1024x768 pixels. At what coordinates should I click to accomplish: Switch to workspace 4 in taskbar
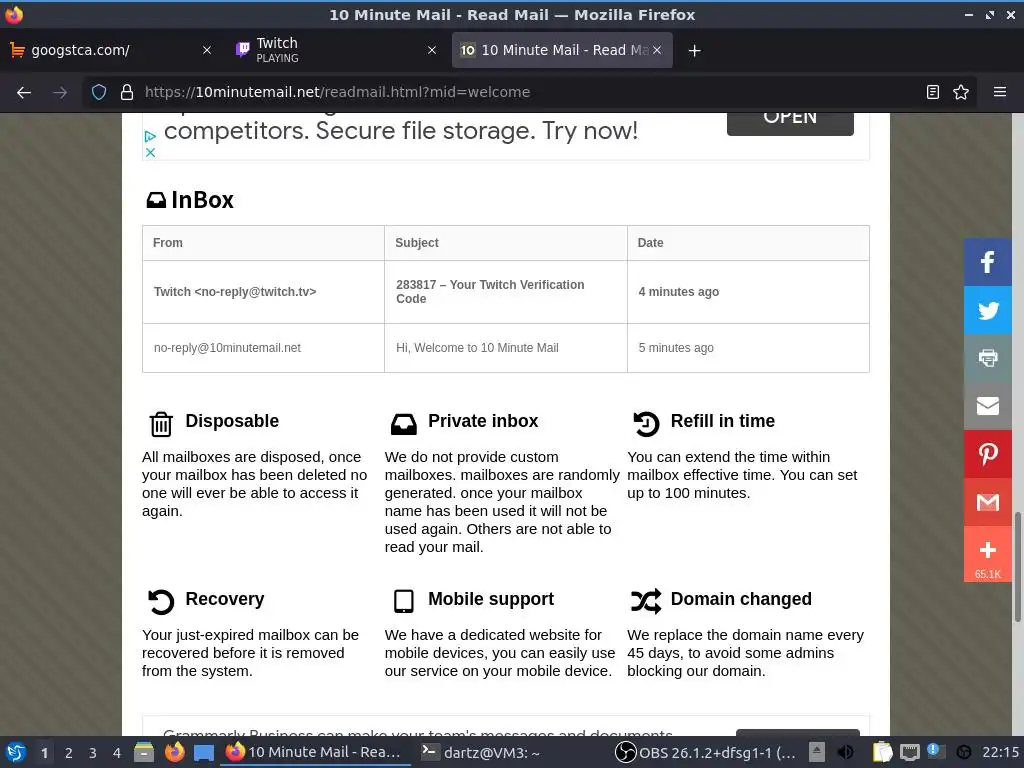(x=117, y=753)
